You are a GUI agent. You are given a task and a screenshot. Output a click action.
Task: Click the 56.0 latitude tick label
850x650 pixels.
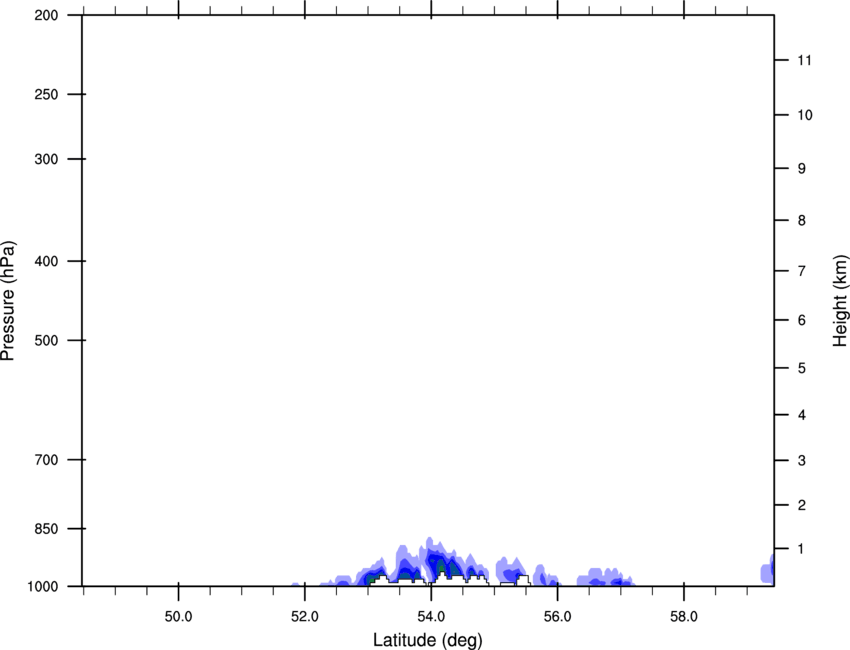[558, 617]
